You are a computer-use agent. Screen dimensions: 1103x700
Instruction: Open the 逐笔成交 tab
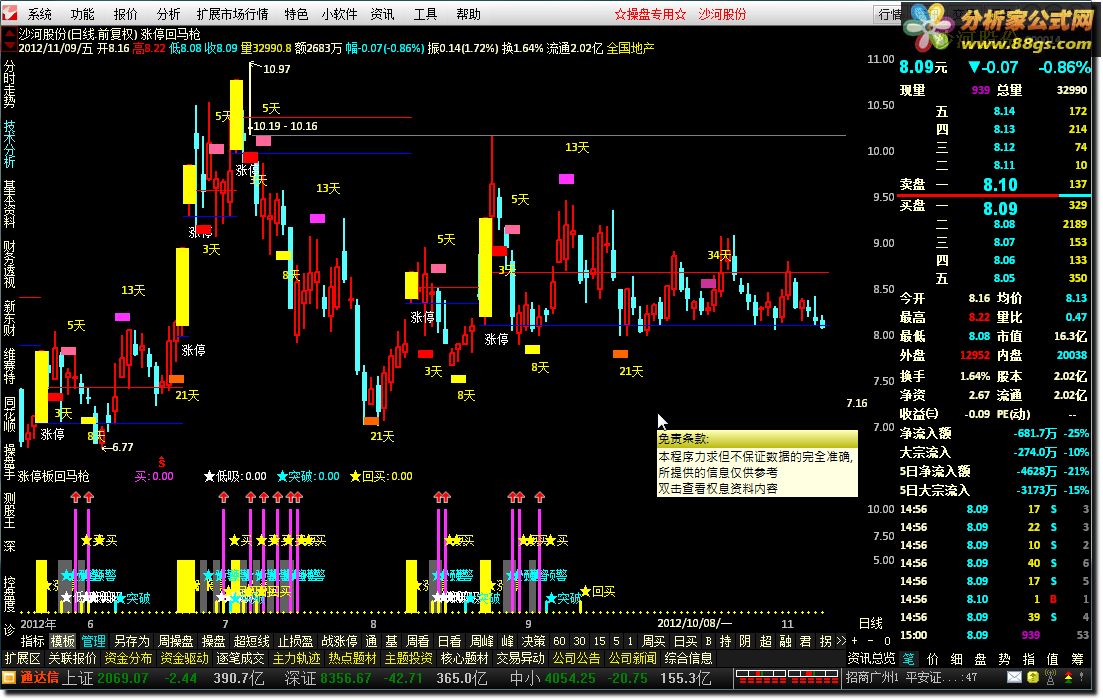(240, 658)
